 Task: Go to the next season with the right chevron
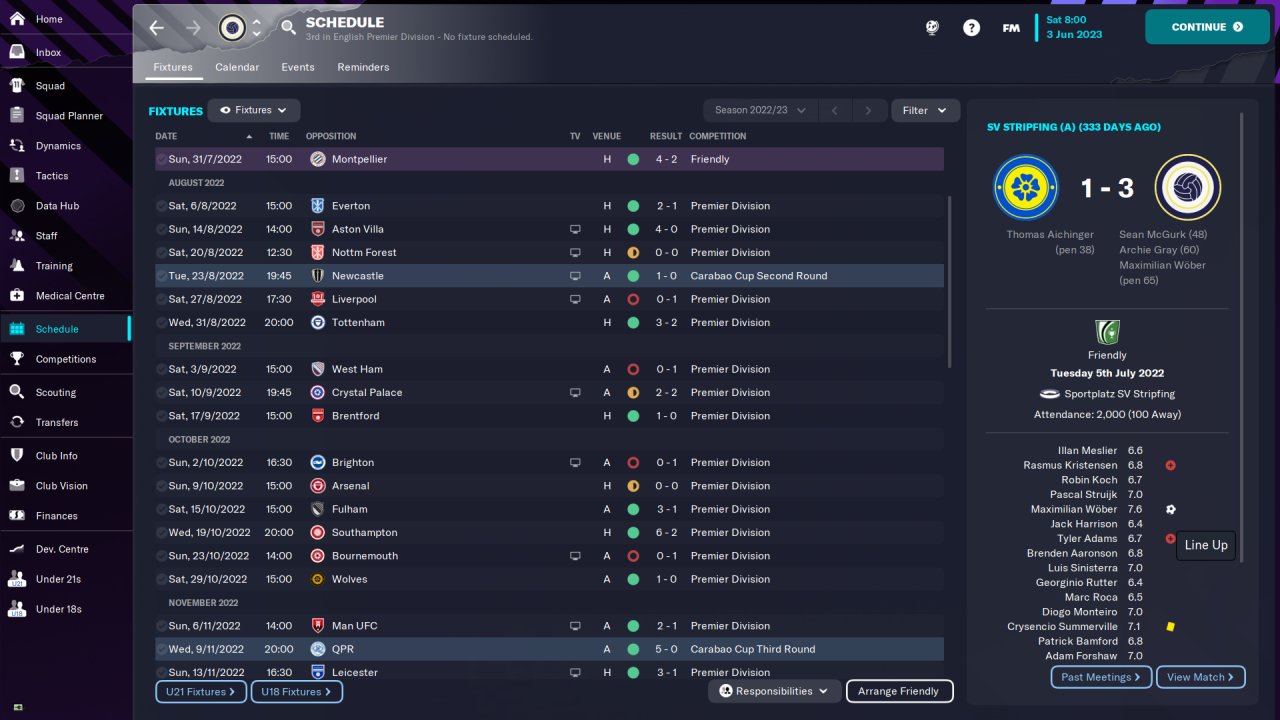(869, 111)
